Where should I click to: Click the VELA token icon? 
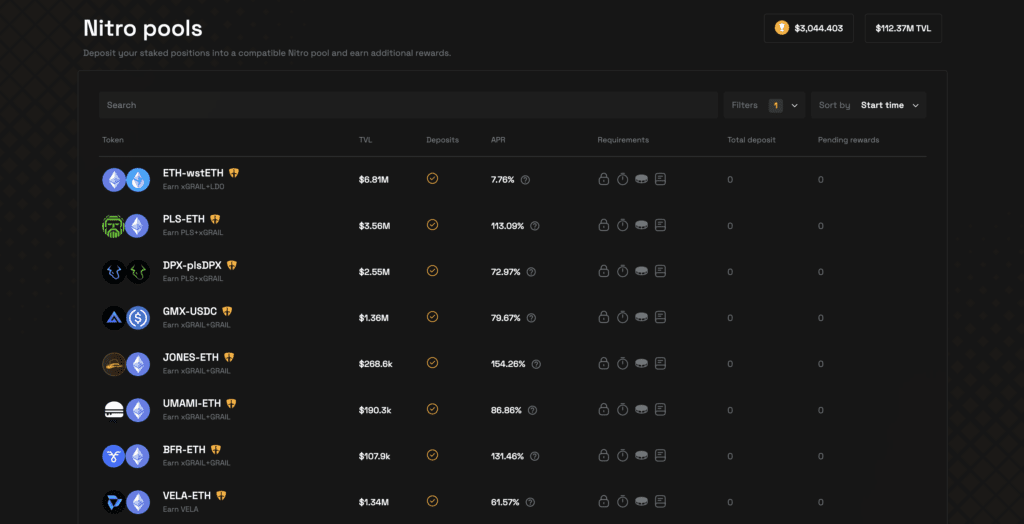click(114, 502)
